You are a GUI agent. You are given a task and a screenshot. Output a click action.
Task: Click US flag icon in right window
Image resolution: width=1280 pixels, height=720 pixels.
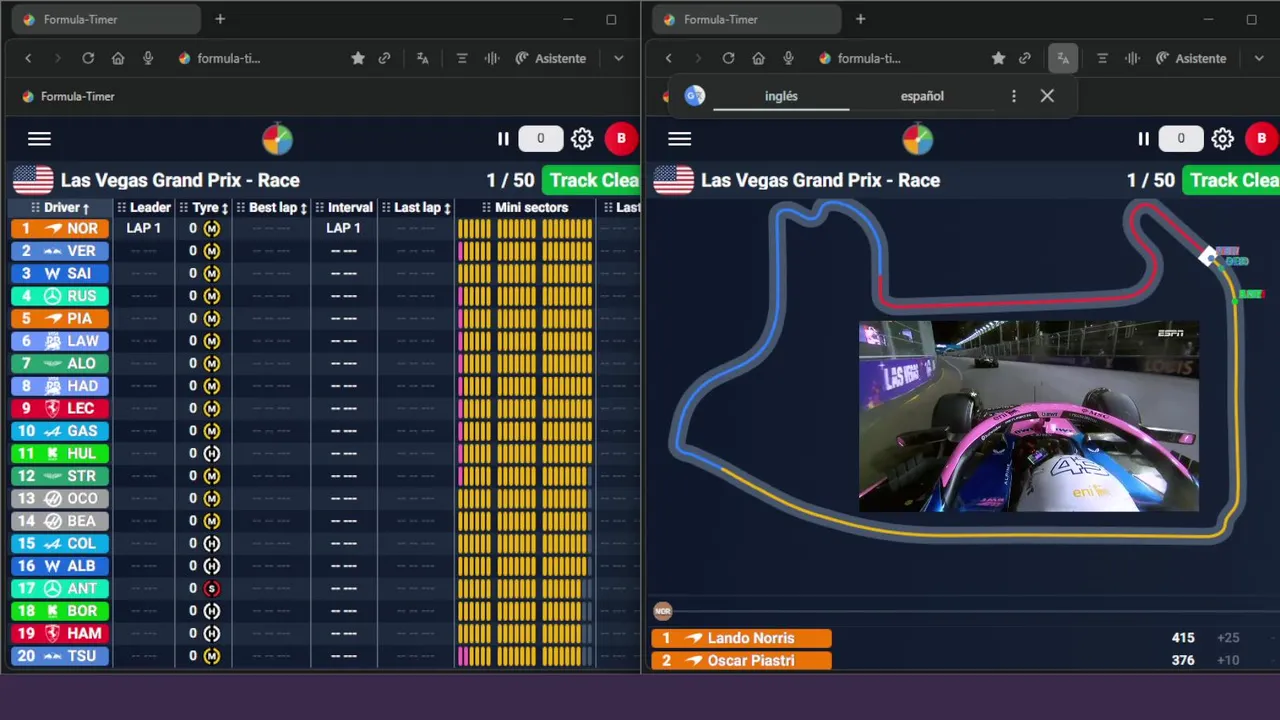click(x=673, y=180)
